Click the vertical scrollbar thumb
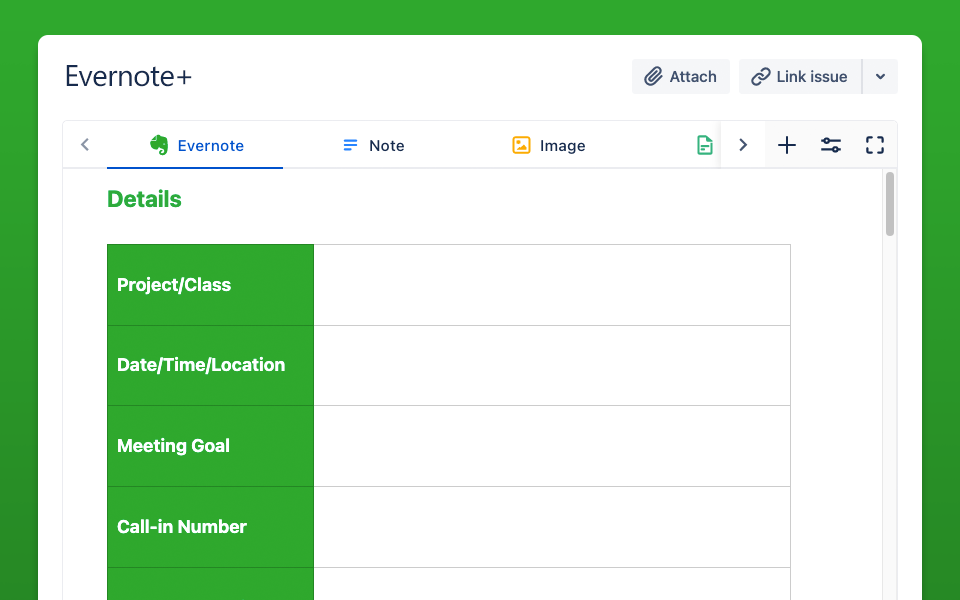 click(890, 204)
